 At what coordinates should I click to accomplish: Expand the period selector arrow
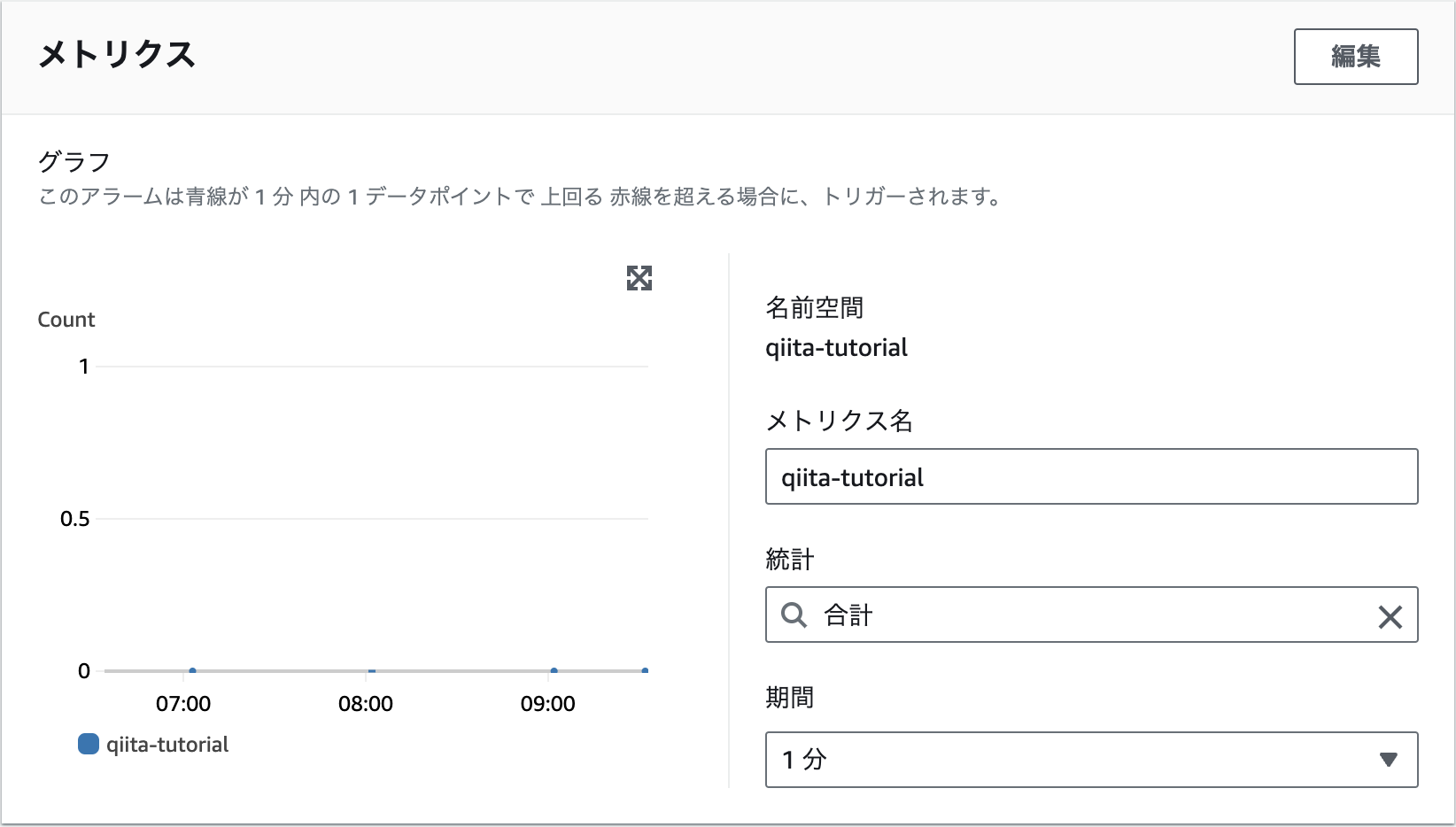click(1390, 760)
